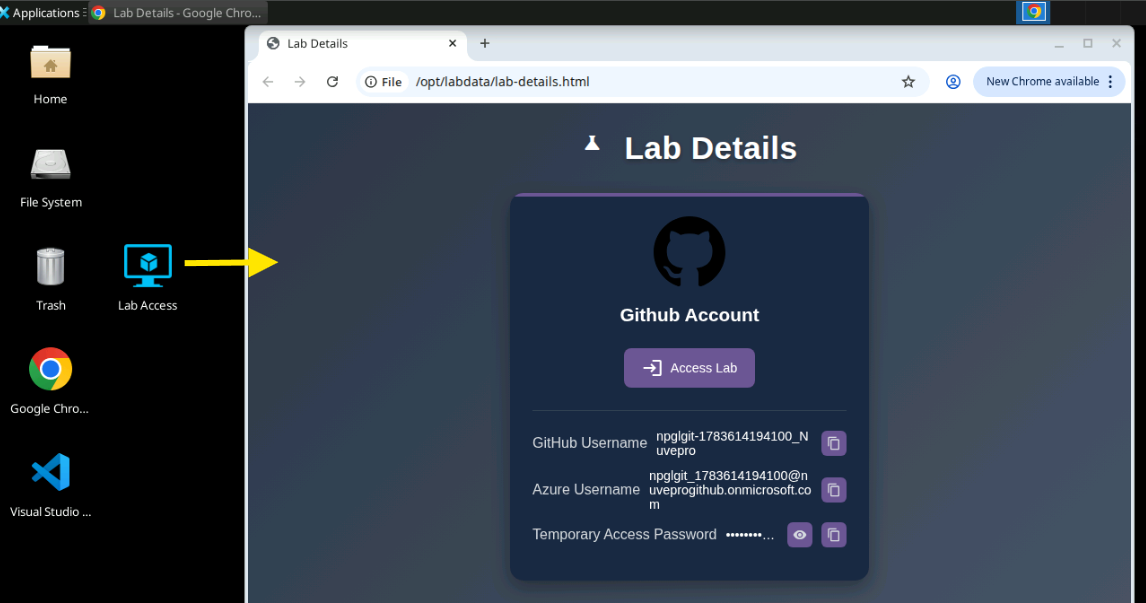The image size is (1146, 603).
Task: Reveal password with the eye icon
Action: pyautogui.click(x=800, y=535)
